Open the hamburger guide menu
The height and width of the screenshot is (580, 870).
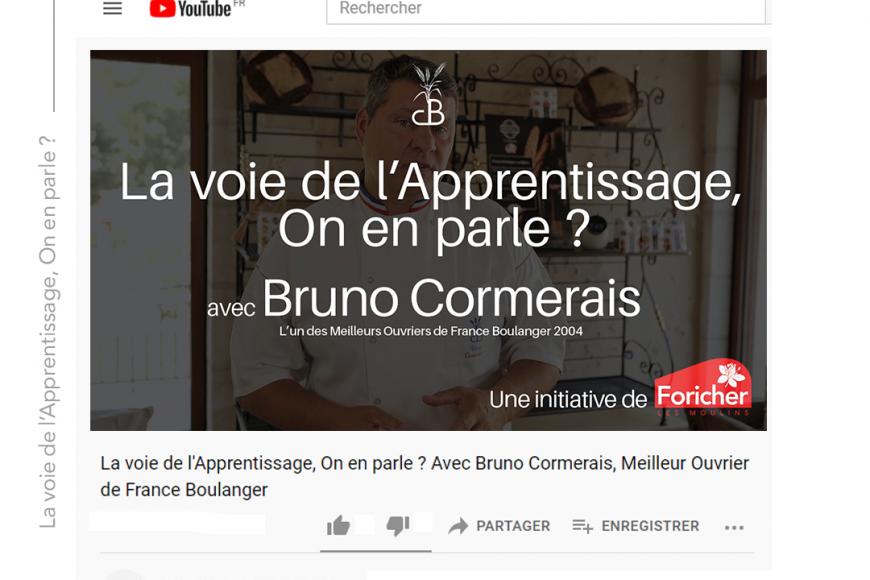tap(113, 8)
